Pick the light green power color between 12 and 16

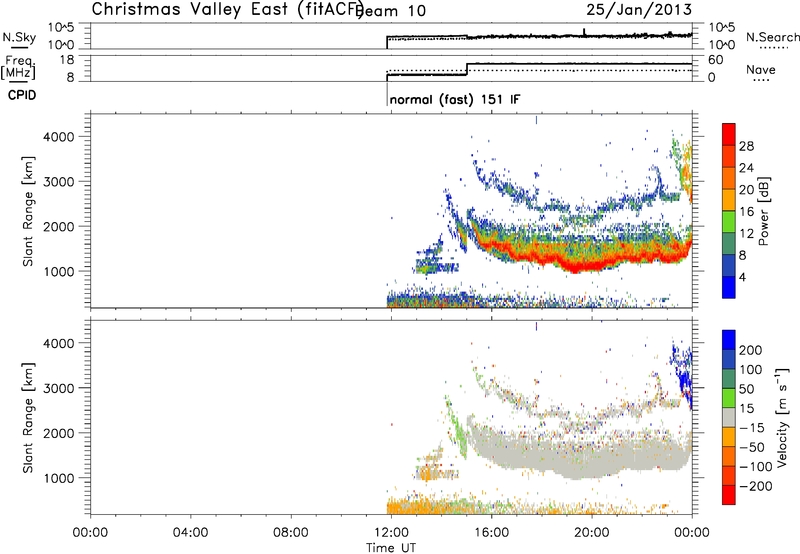pos(729,221)
